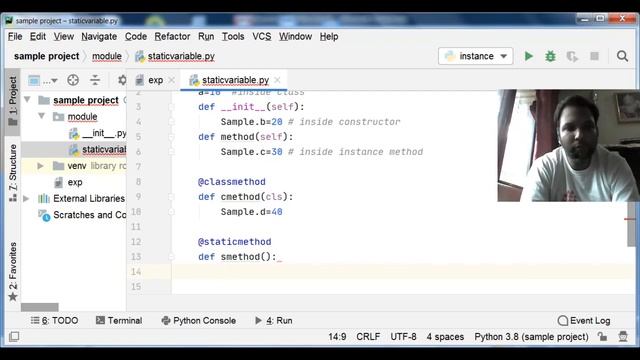Open the Refactor menu
Viewport: 640px width, 360px height.
click(x=172, y=36)
